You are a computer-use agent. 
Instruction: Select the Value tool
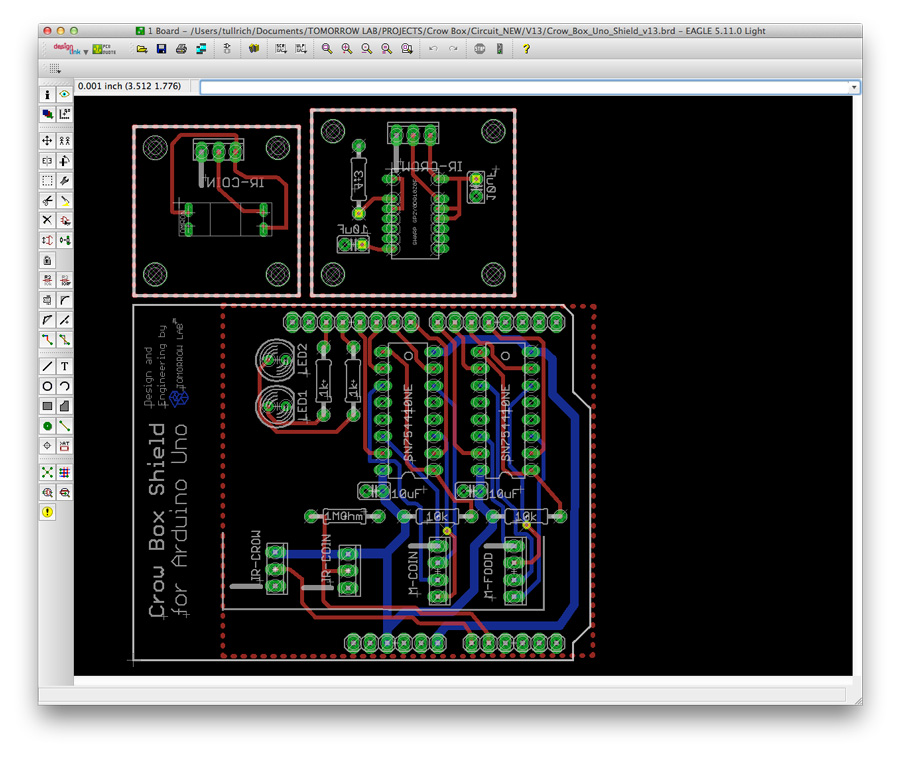point(65,280)
